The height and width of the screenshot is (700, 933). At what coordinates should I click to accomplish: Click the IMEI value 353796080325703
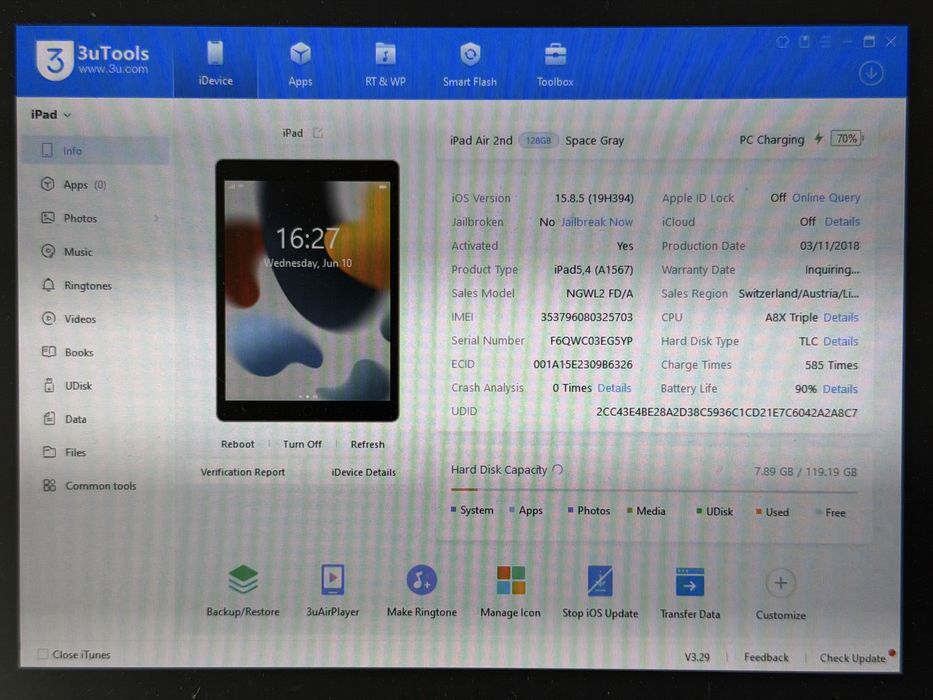click(x=586, y=317)
